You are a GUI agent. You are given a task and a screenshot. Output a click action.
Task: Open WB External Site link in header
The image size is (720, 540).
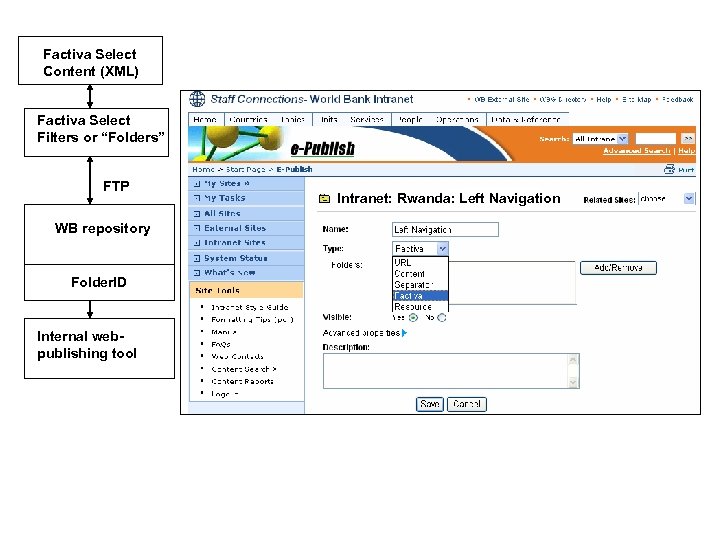click(501, 99)
